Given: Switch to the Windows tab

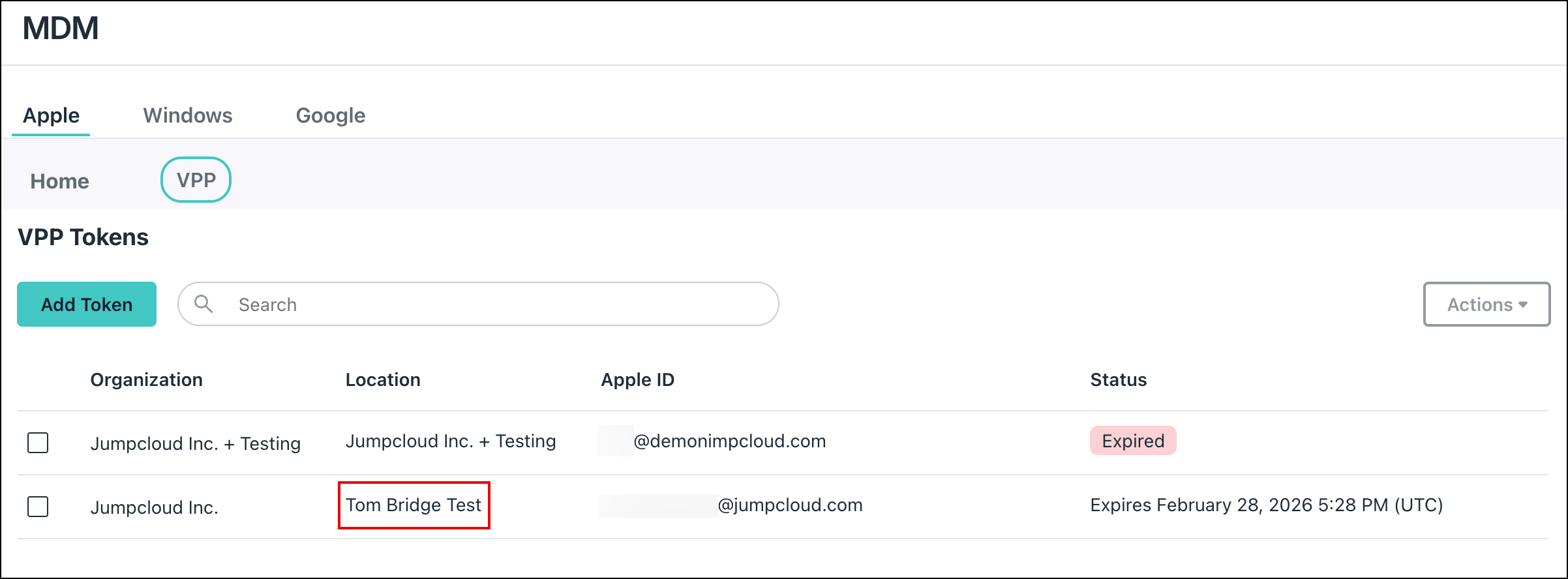Looking at the screenshot, I should pyautogui.click(x=188, y=115).
